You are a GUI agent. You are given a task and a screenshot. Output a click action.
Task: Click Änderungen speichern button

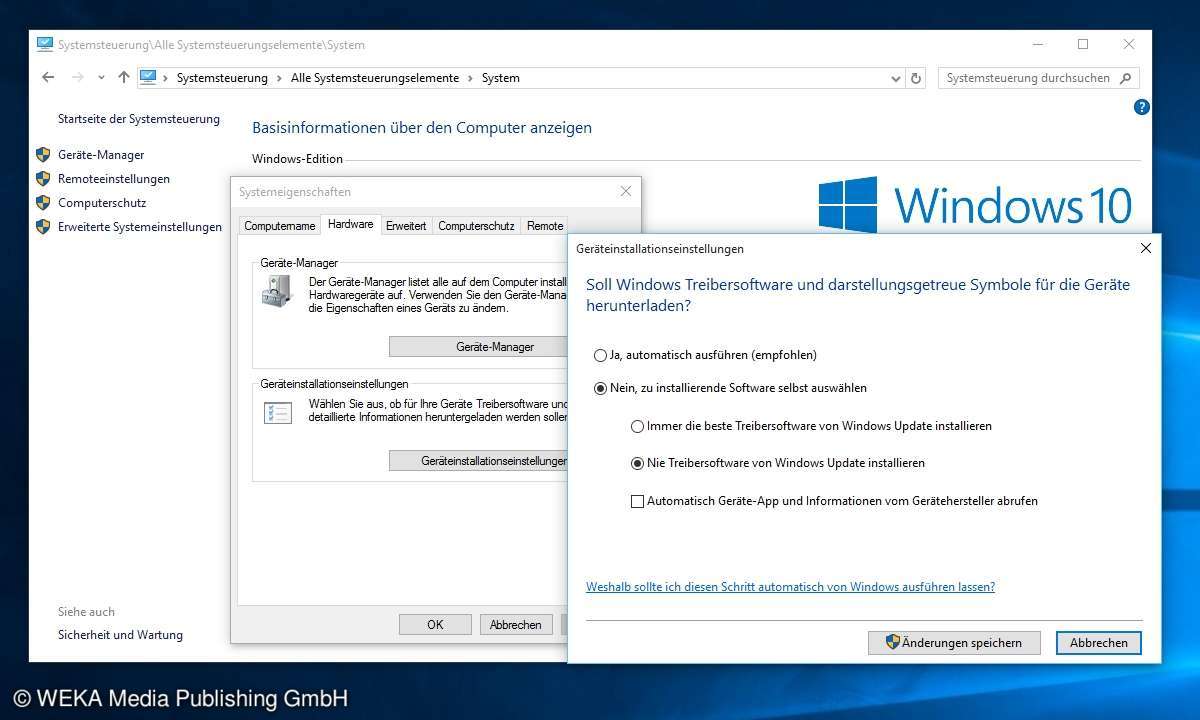pos(954,643)
